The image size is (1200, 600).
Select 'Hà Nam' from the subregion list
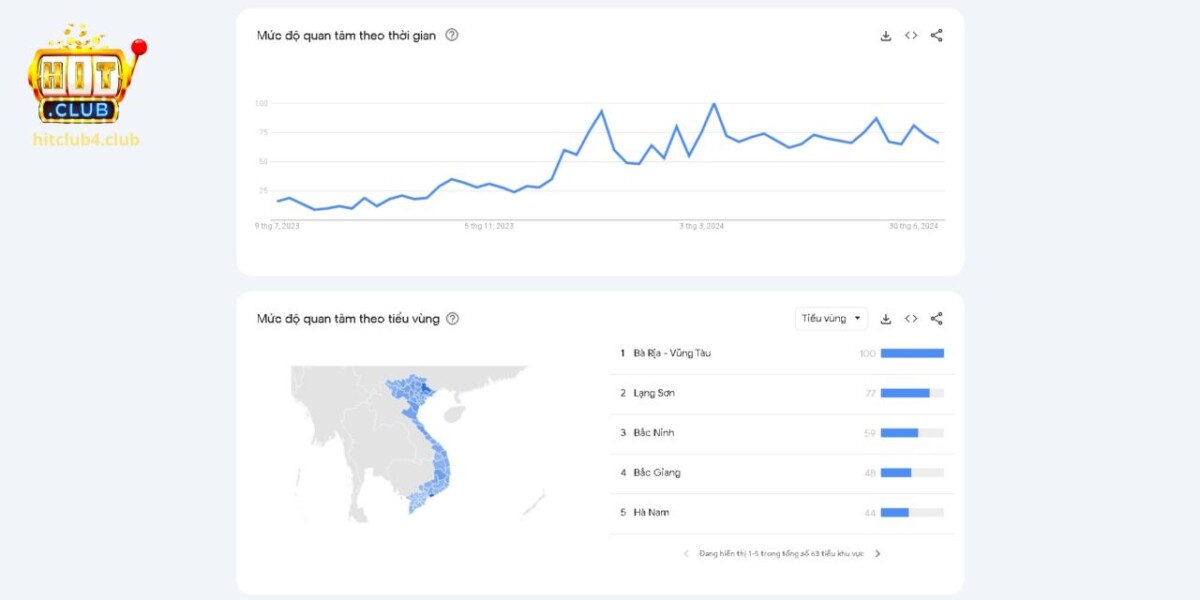pos(653,512)
